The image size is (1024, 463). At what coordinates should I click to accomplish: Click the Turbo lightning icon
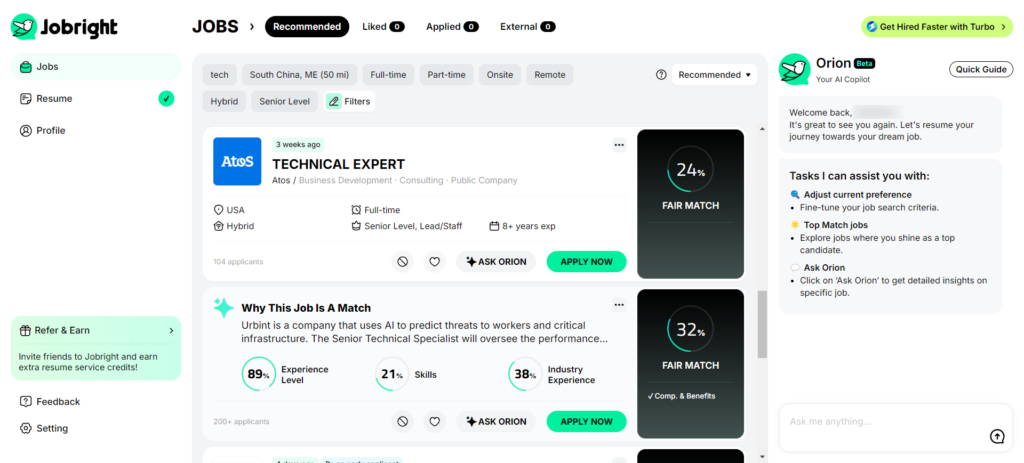click(871, 27)
